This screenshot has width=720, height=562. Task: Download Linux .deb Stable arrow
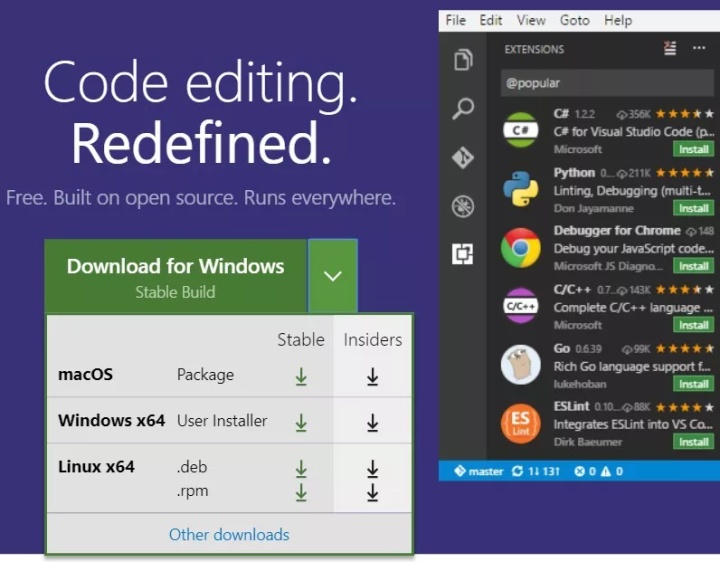[301, 469]
